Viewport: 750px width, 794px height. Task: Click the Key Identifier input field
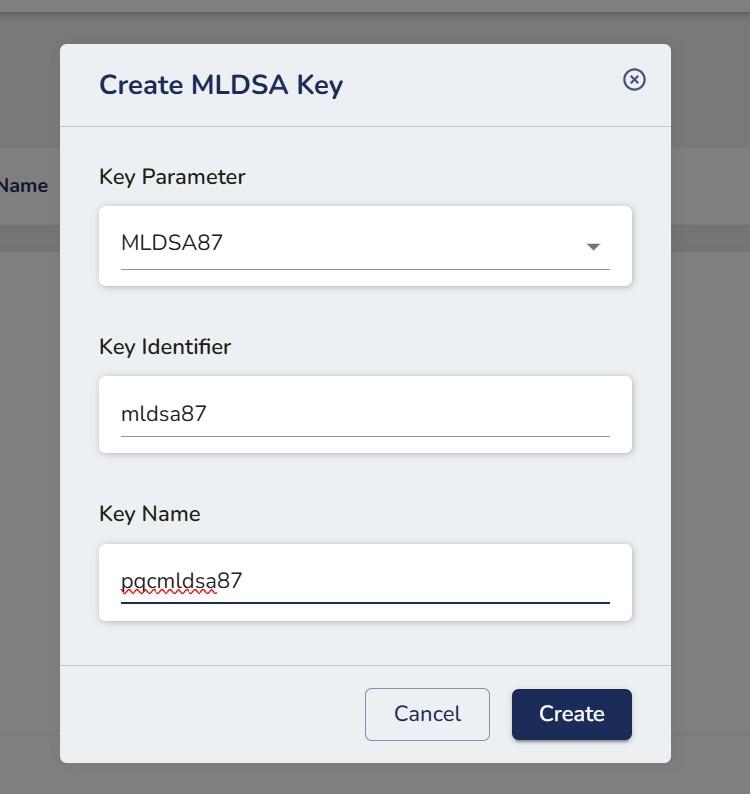coord(365,414)
